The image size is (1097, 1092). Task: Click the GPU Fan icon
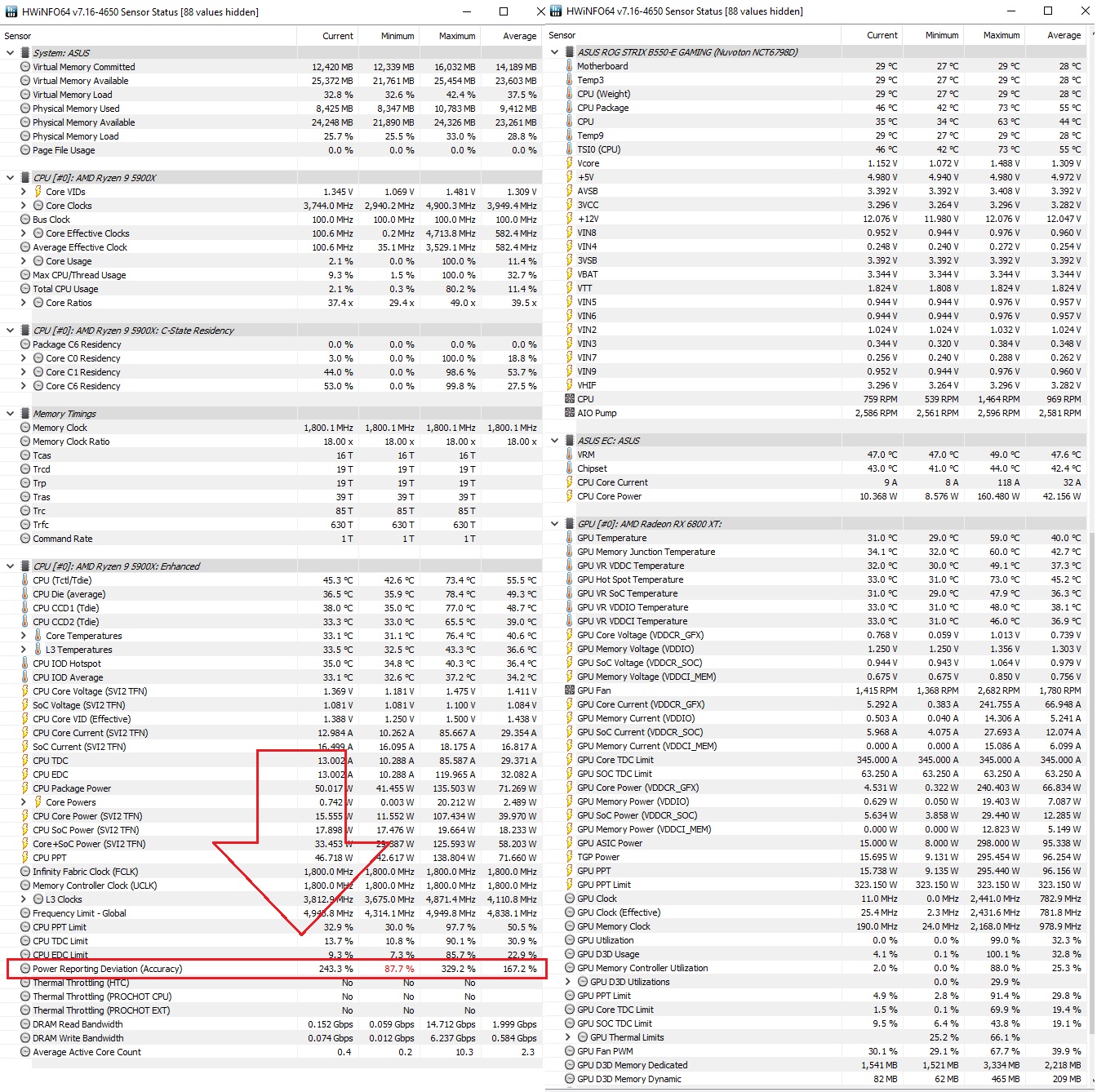[x=570, y=690]
